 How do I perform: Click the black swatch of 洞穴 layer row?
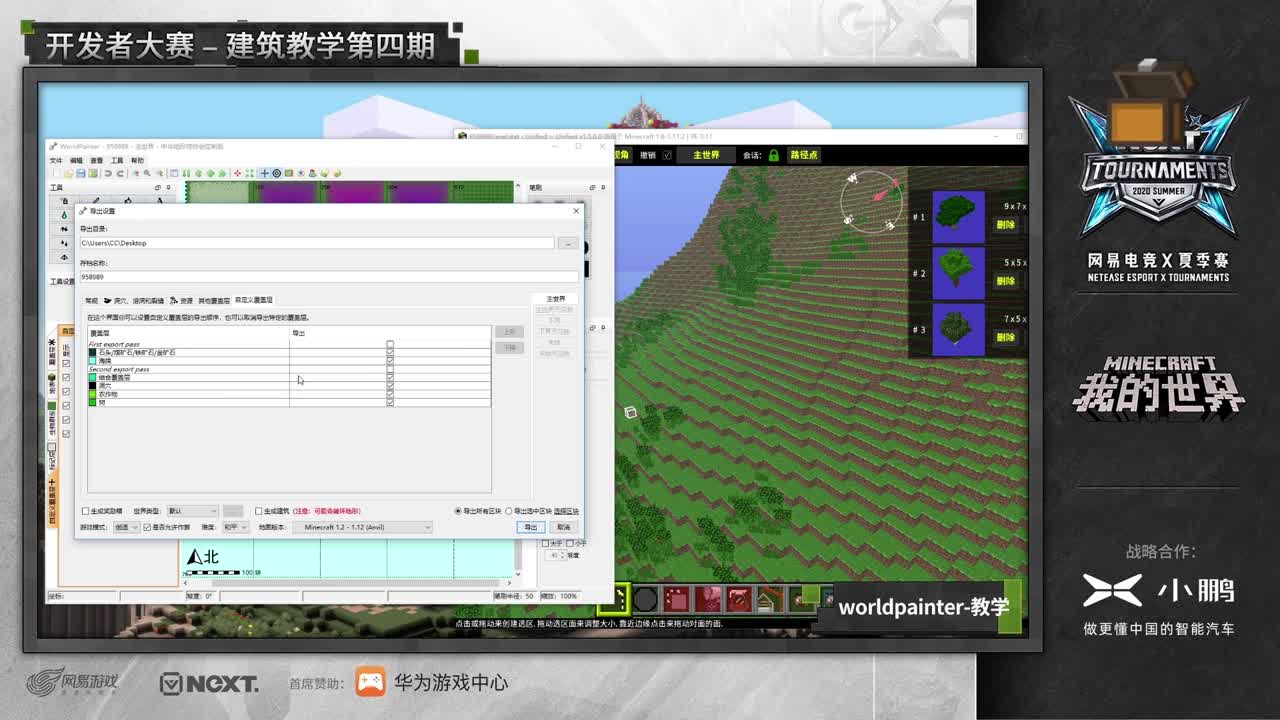click(x=92, y=386)
